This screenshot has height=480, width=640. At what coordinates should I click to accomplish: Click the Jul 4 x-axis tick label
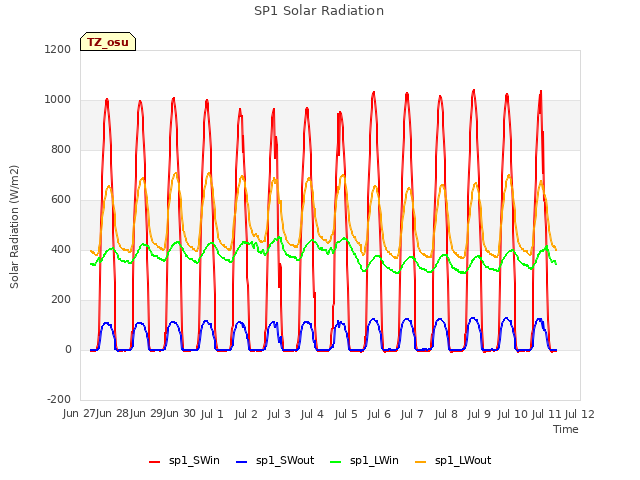click(312, 414)
